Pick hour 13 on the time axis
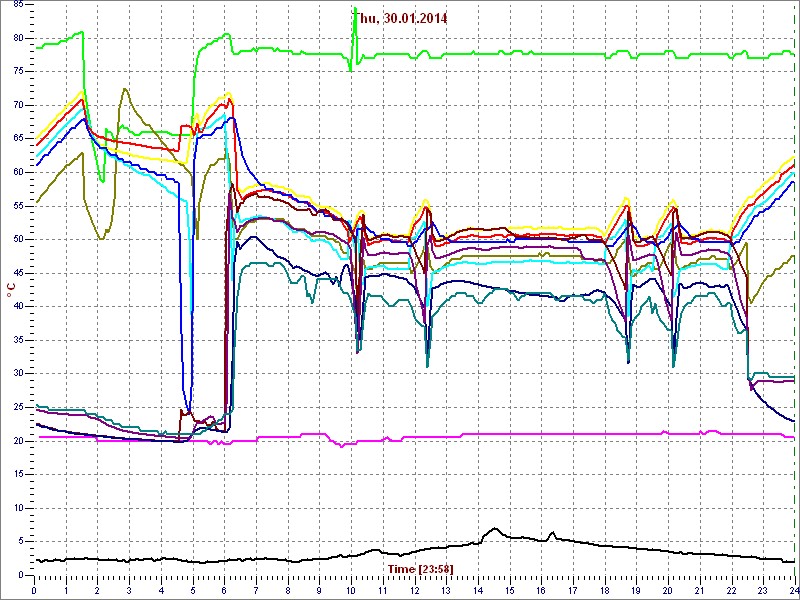The image size is (800, 600). pos(445,590)
